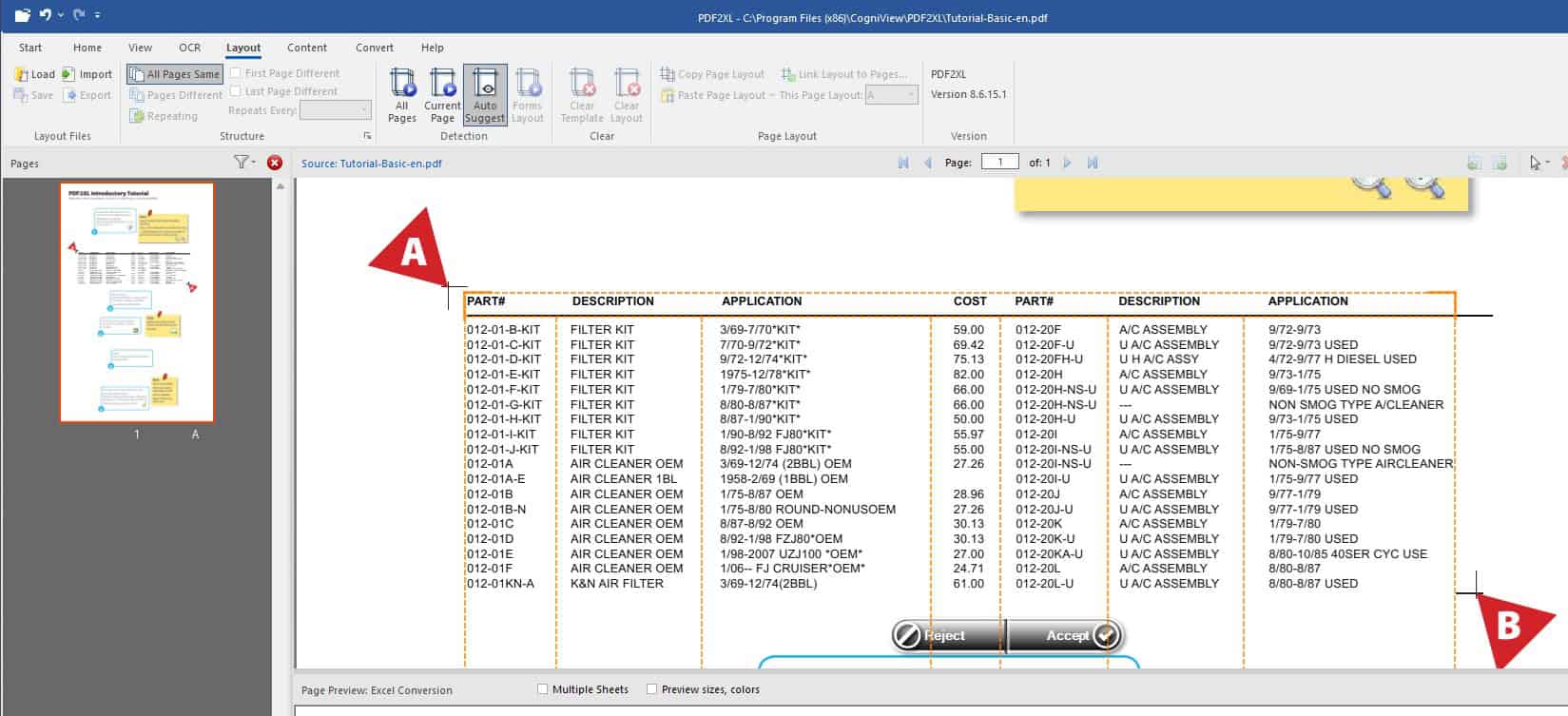This screenshot has height=716, width=1568.
Task: Accept the suggested layout
Action: coord(1065,635)
